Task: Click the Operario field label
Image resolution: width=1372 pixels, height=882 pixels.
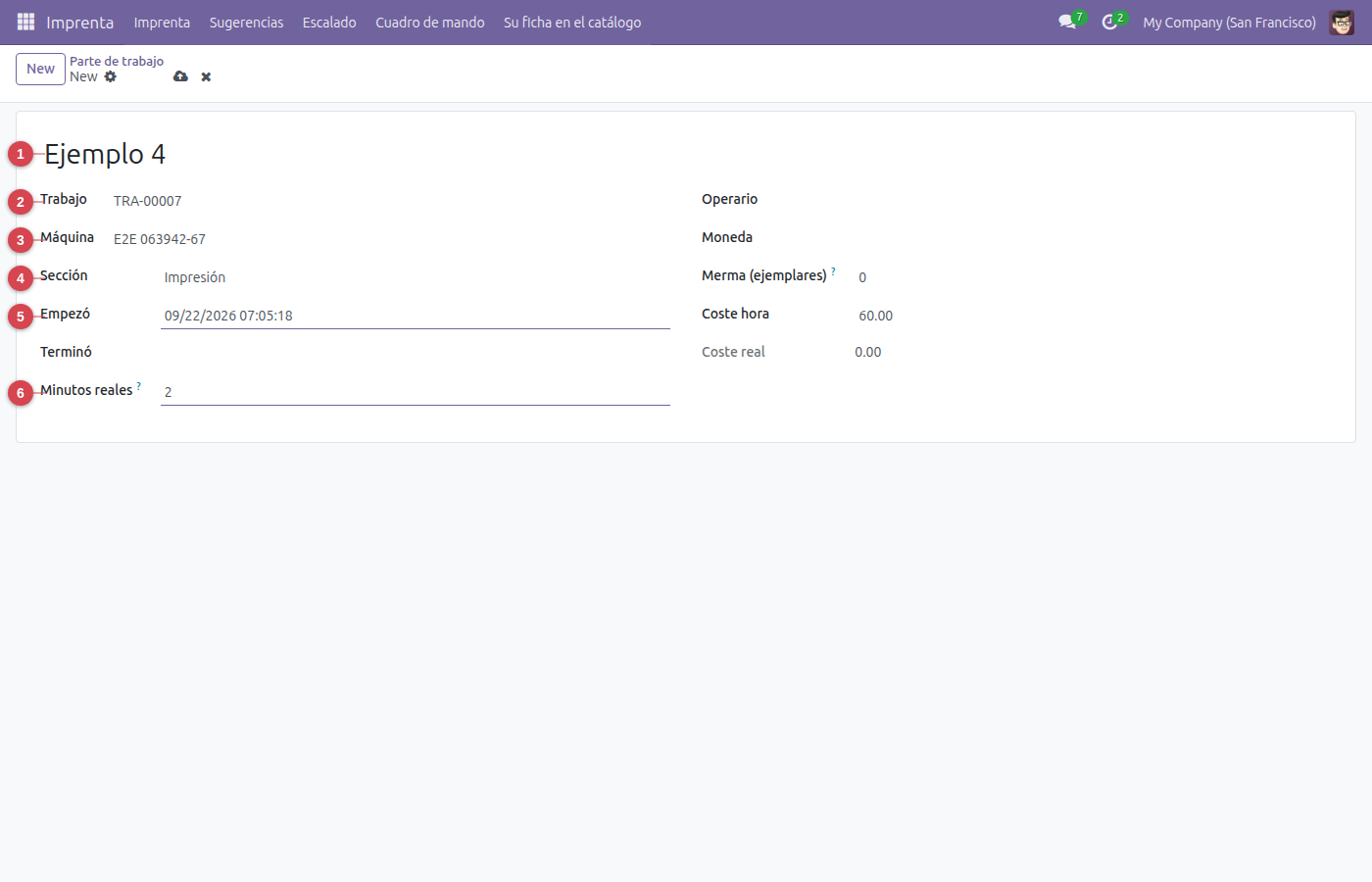Action: (x=729, y=199)
